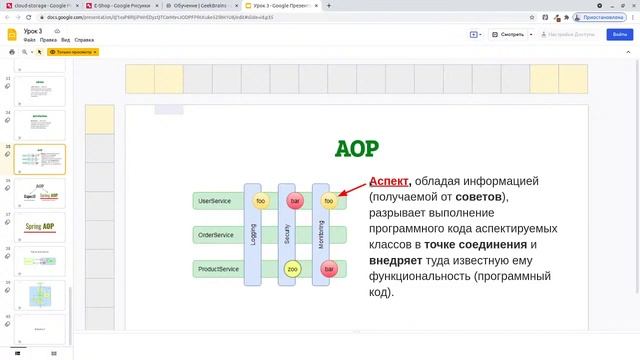This screenshot has width=640, height=360.
Task: Open the blue grid diagram slide thumbnail
Action: [x=40, y=295]
